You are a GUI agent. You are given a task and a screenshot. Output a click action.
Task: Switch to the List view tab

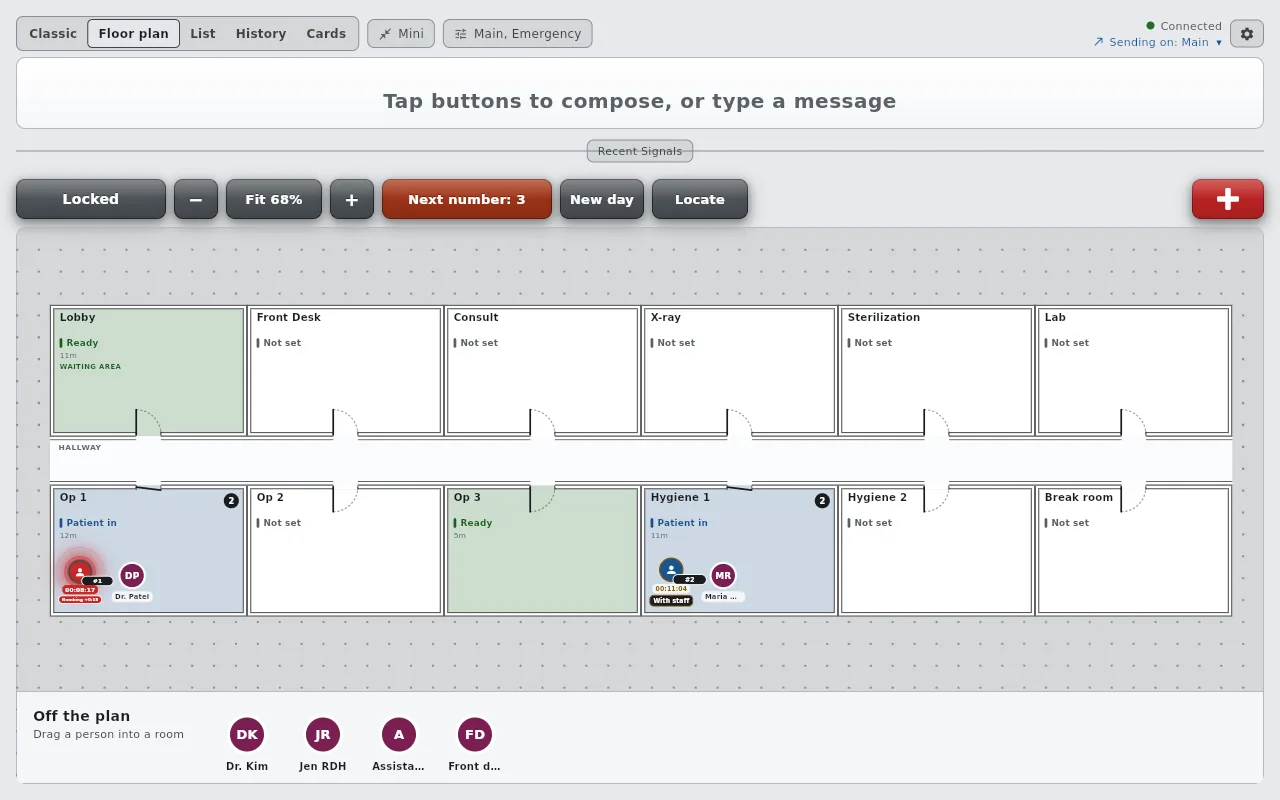point(203,34)
